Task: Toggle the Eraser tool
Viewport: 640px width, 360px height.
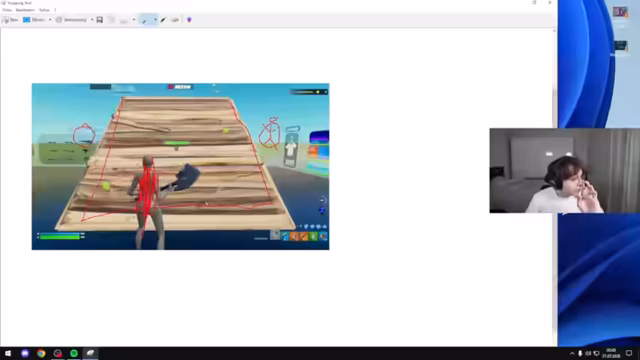Action: [x=175, y=20]
